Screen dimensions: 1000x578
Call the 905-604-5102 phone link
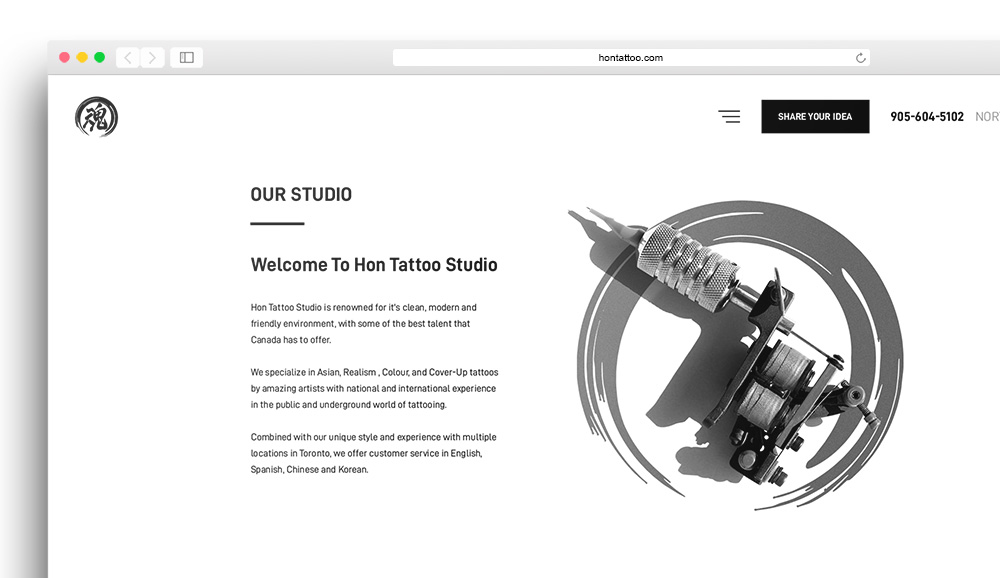[x=927, y=117]
